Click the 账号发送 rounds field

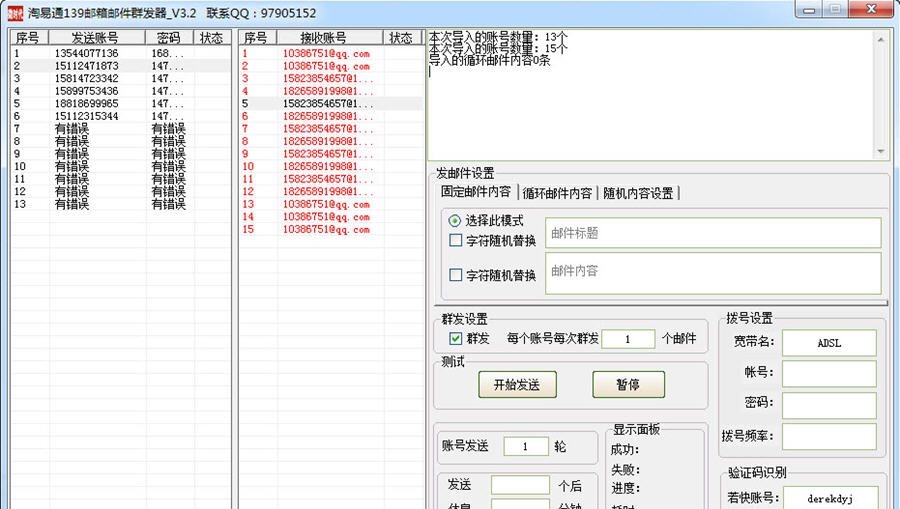[x=526, y=446]
